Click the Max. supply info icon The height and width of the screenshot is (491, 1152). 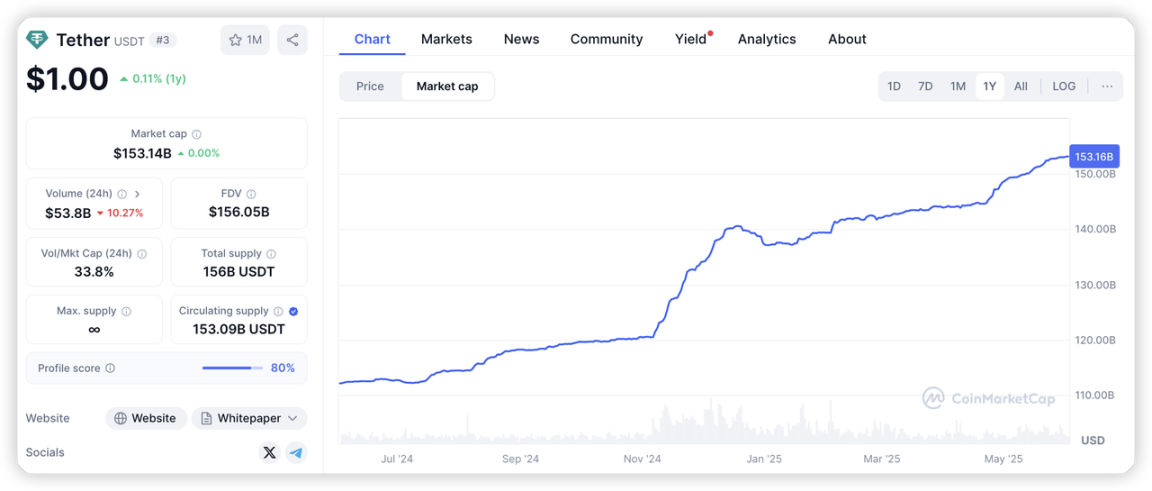[x=126, y=312]
